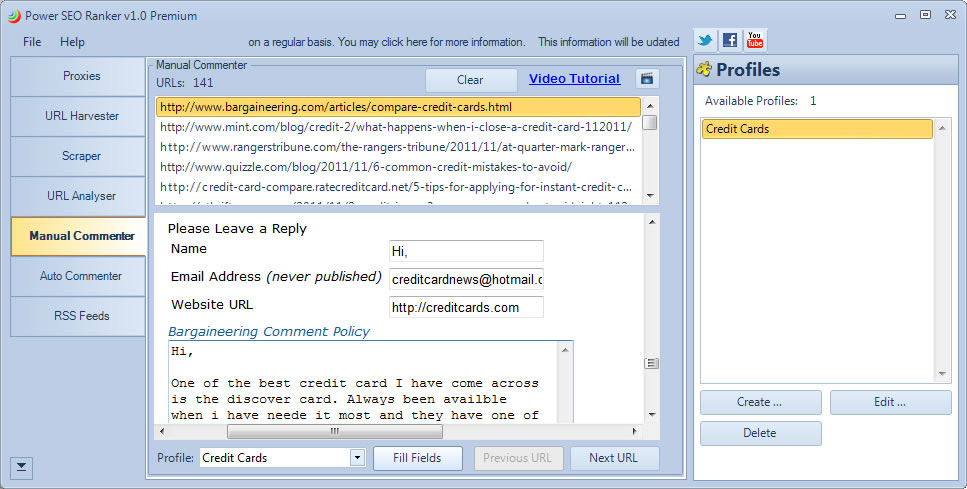Switch to the RSS Feeds tab
This screenshot has height=489, width=967.
[78, 316]
